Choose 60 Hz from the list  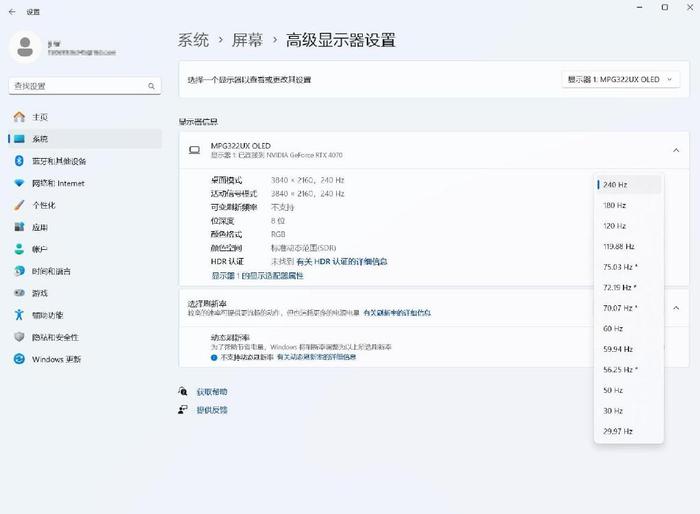coord(629,328)
